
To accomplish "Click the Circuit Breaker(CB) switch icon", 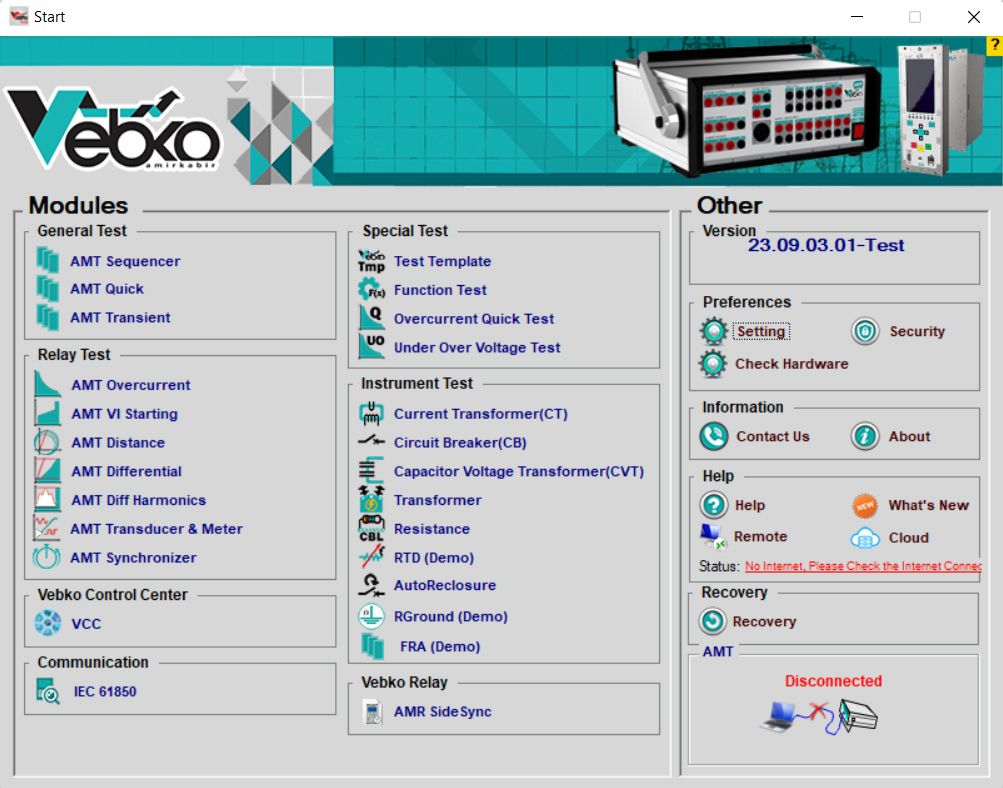I will [371, 442].
